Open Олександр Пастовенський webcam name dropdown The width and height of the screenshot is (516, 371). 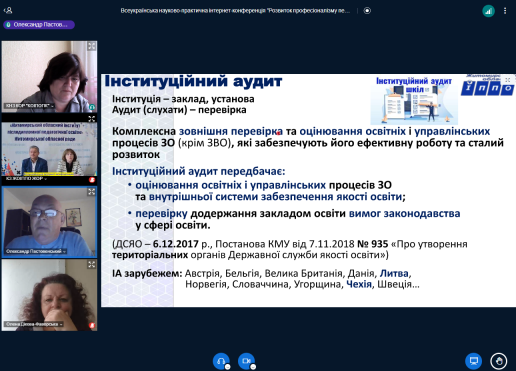pos(36,251)
